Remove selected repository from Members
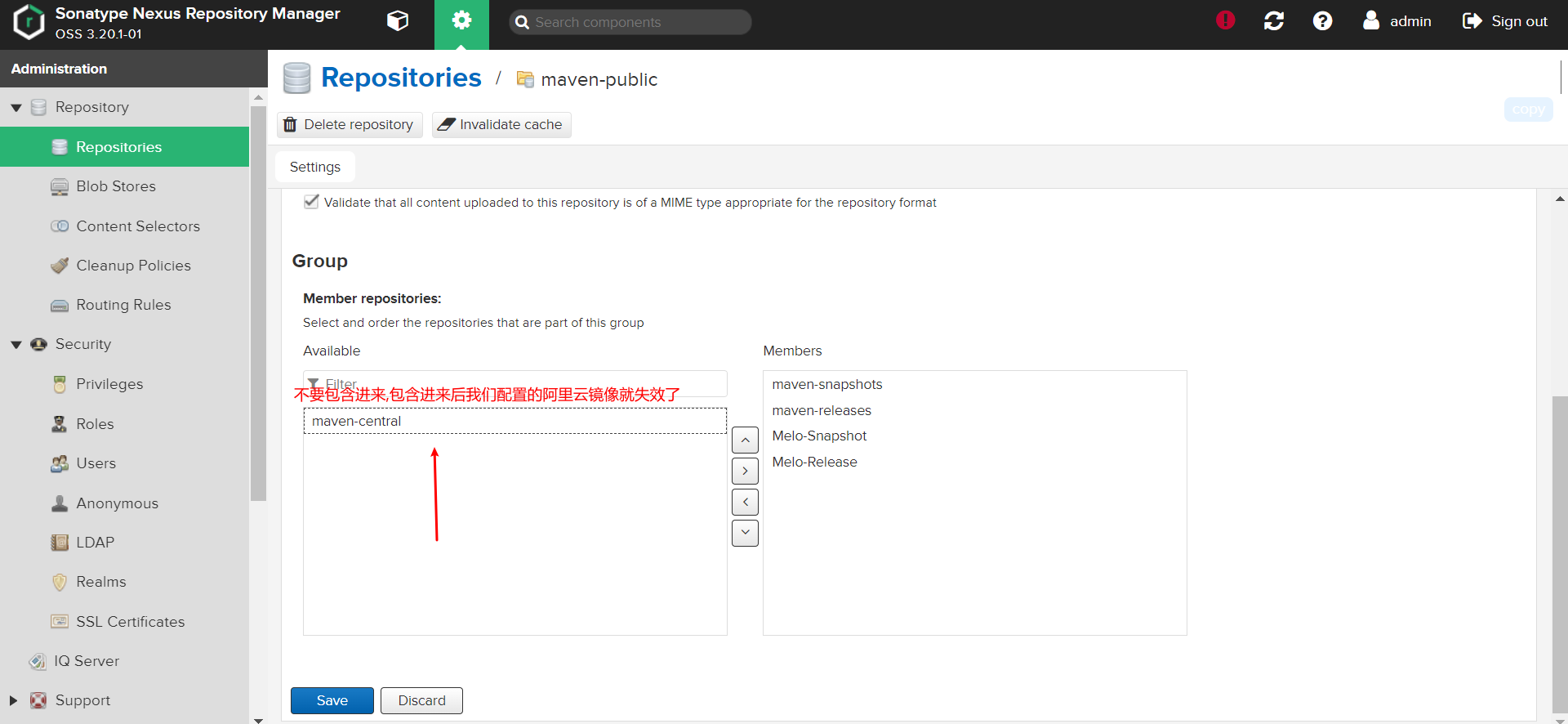The width and height of the screenshot is (1568, 724). (745, 502)
